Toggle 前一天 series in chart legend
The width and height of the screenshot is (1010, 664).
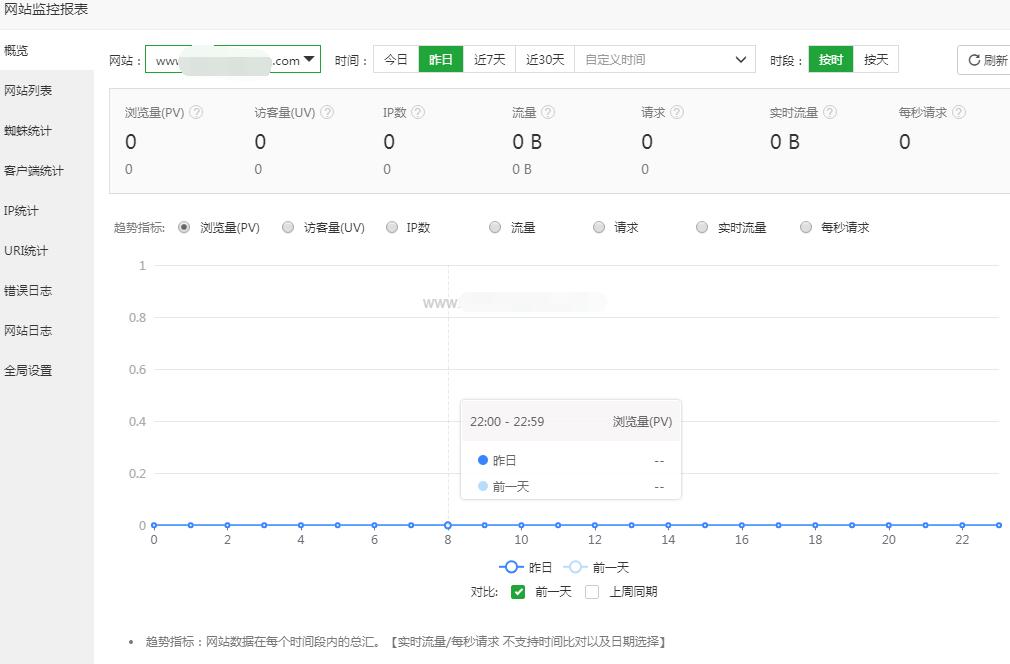click(x=596, y=567)
